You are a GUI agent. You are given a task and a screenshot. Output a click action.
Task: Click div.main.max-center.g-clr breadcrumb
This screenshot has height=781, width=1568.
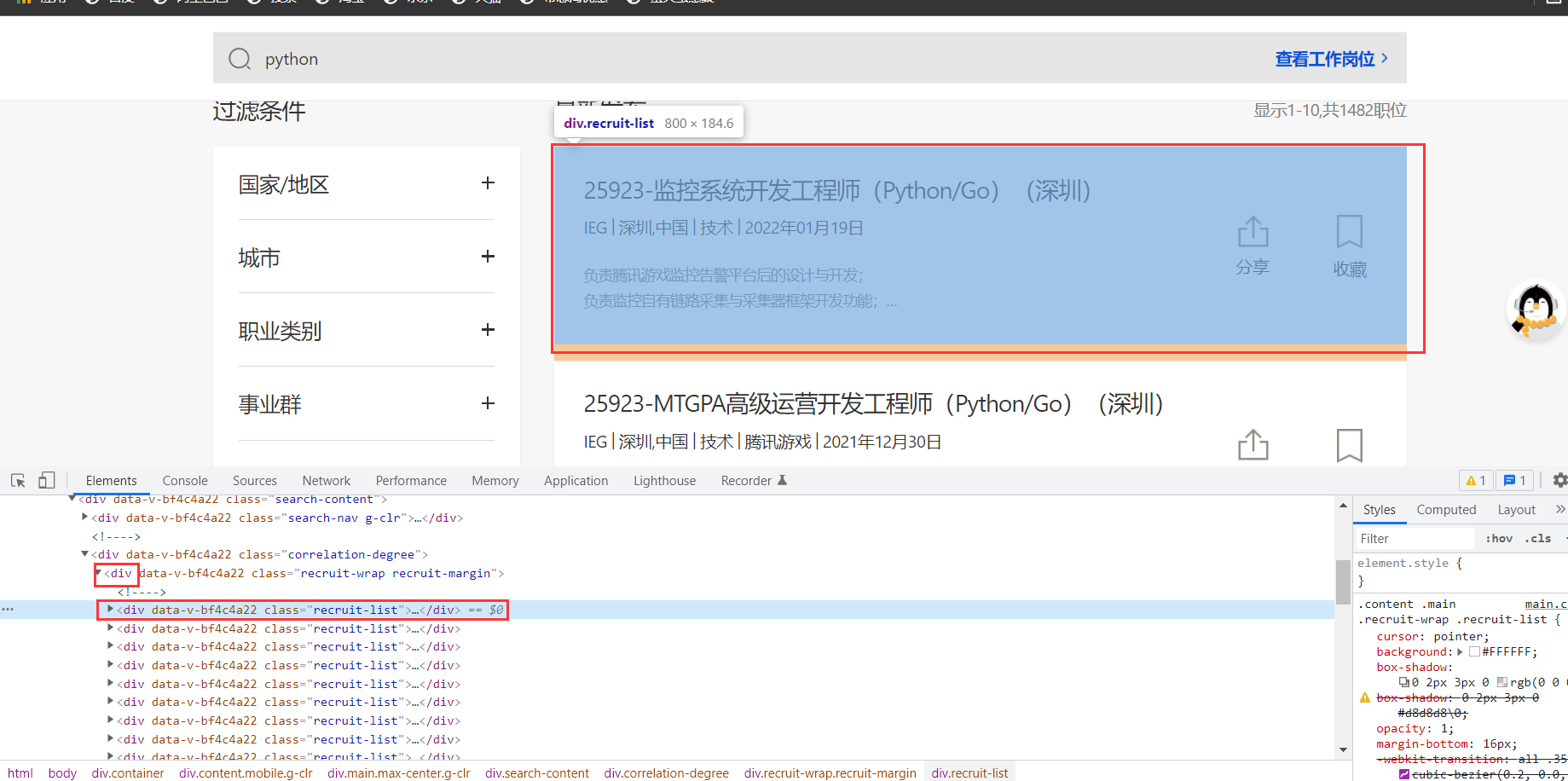click(x=399, y=772)
